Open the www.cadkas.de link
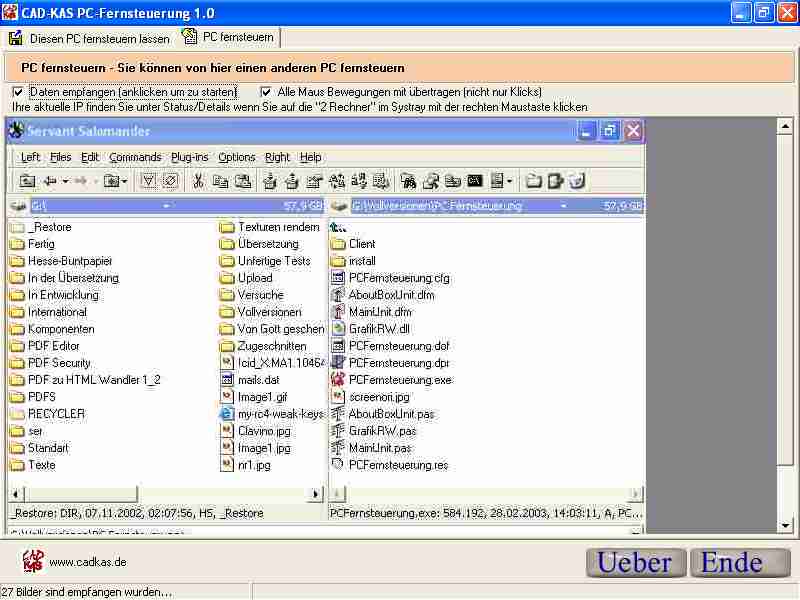 point(88,562)
